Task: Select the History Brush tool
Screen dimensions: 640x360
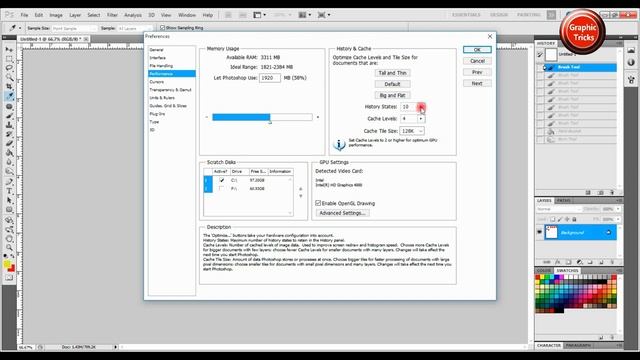Action: point(9,134)
